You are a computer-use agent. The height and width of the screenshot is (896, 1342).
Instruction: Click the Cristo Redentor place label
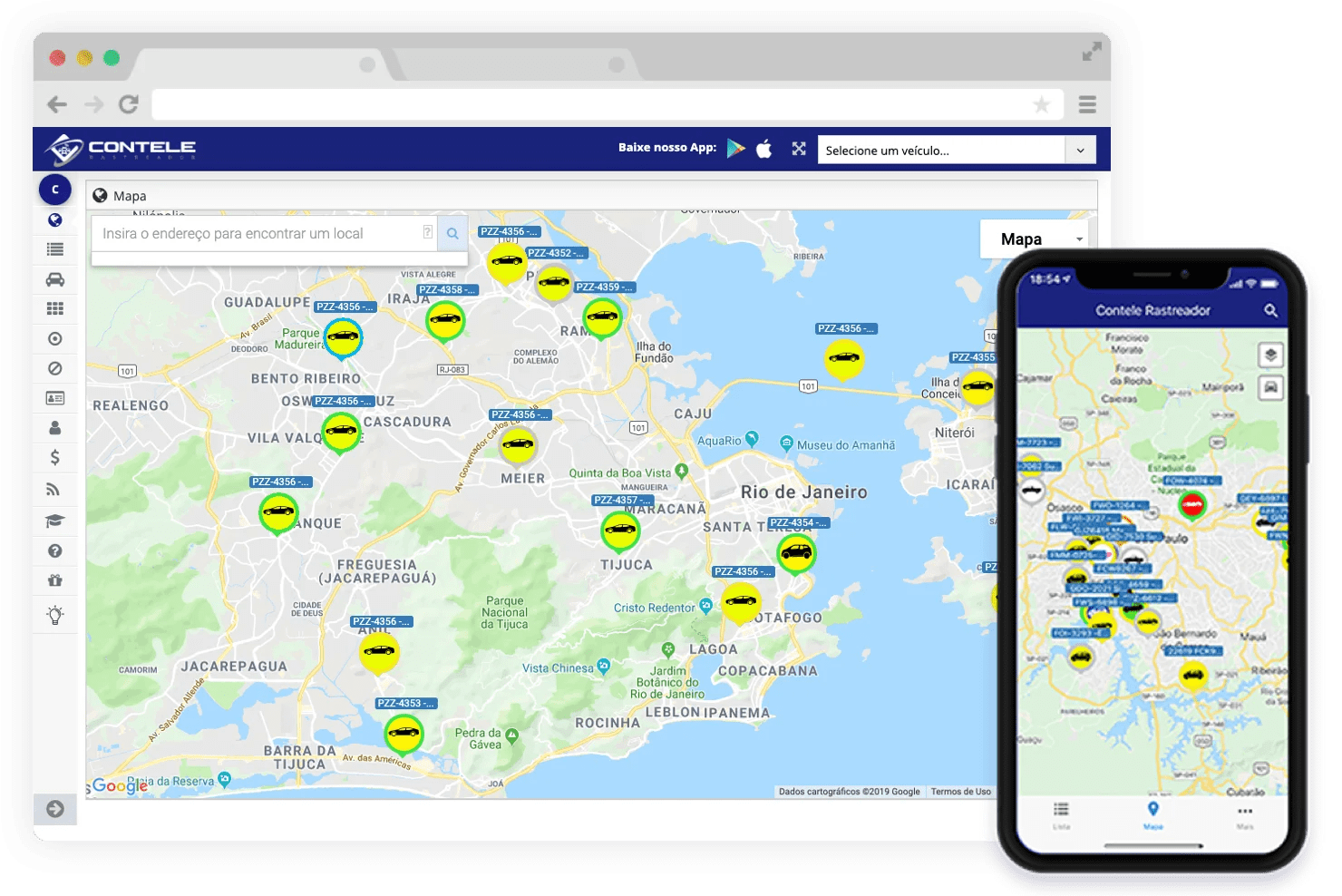tap(654, 608)
